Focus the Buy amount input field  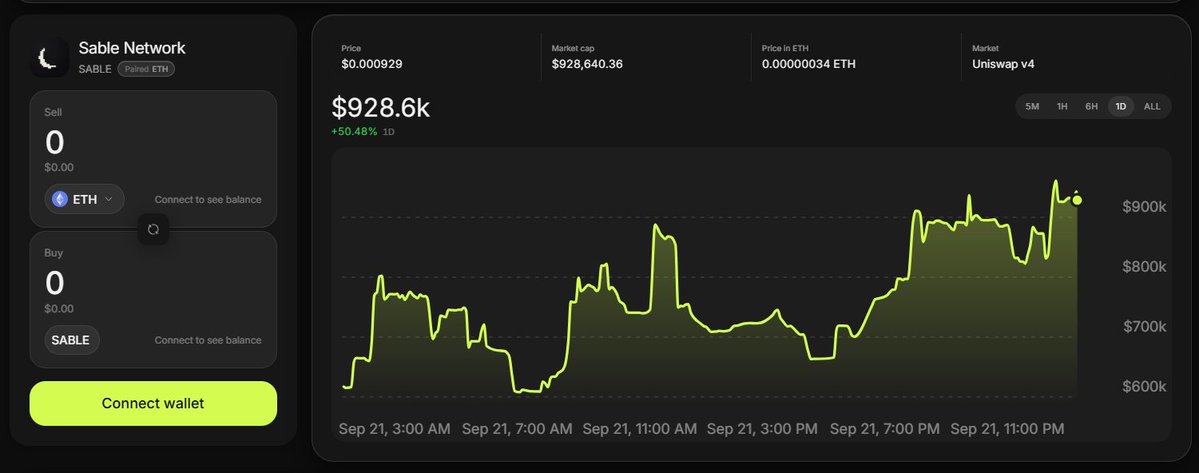click(153, 283)
